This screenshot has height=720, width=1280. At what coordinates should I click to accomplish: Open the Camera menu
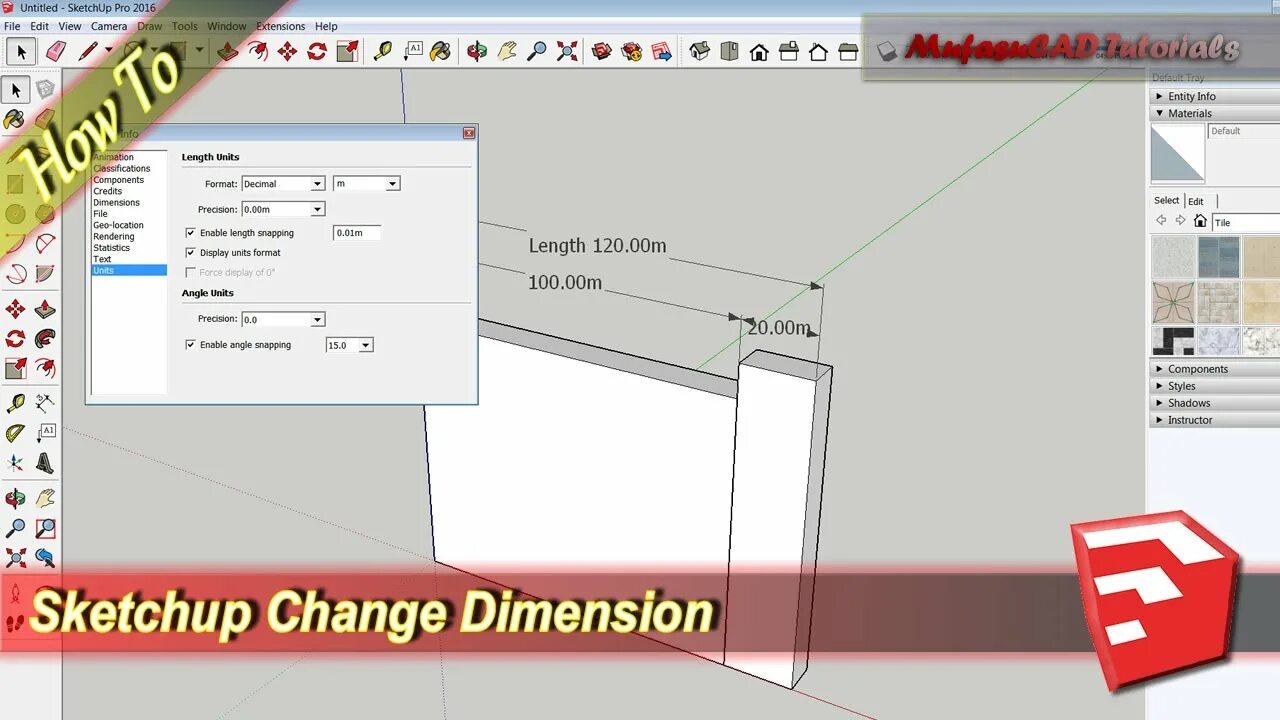click(x=109, y=26)
